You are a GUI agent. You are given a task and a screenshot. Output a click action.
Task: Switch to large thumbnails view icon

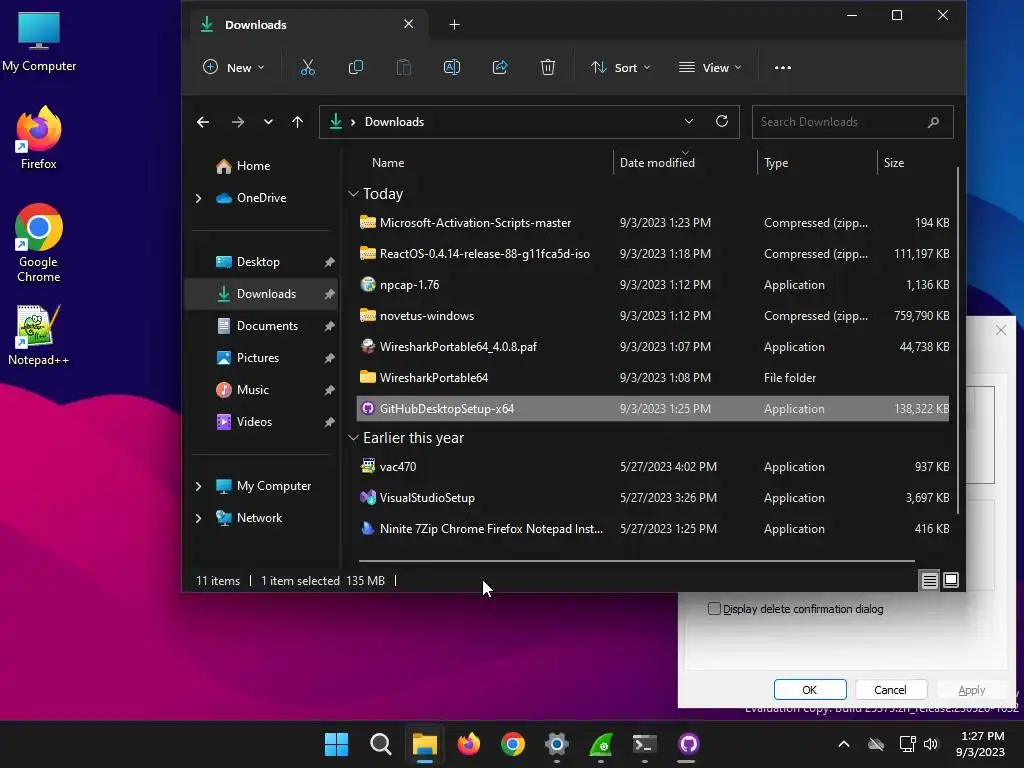(951, 580)
